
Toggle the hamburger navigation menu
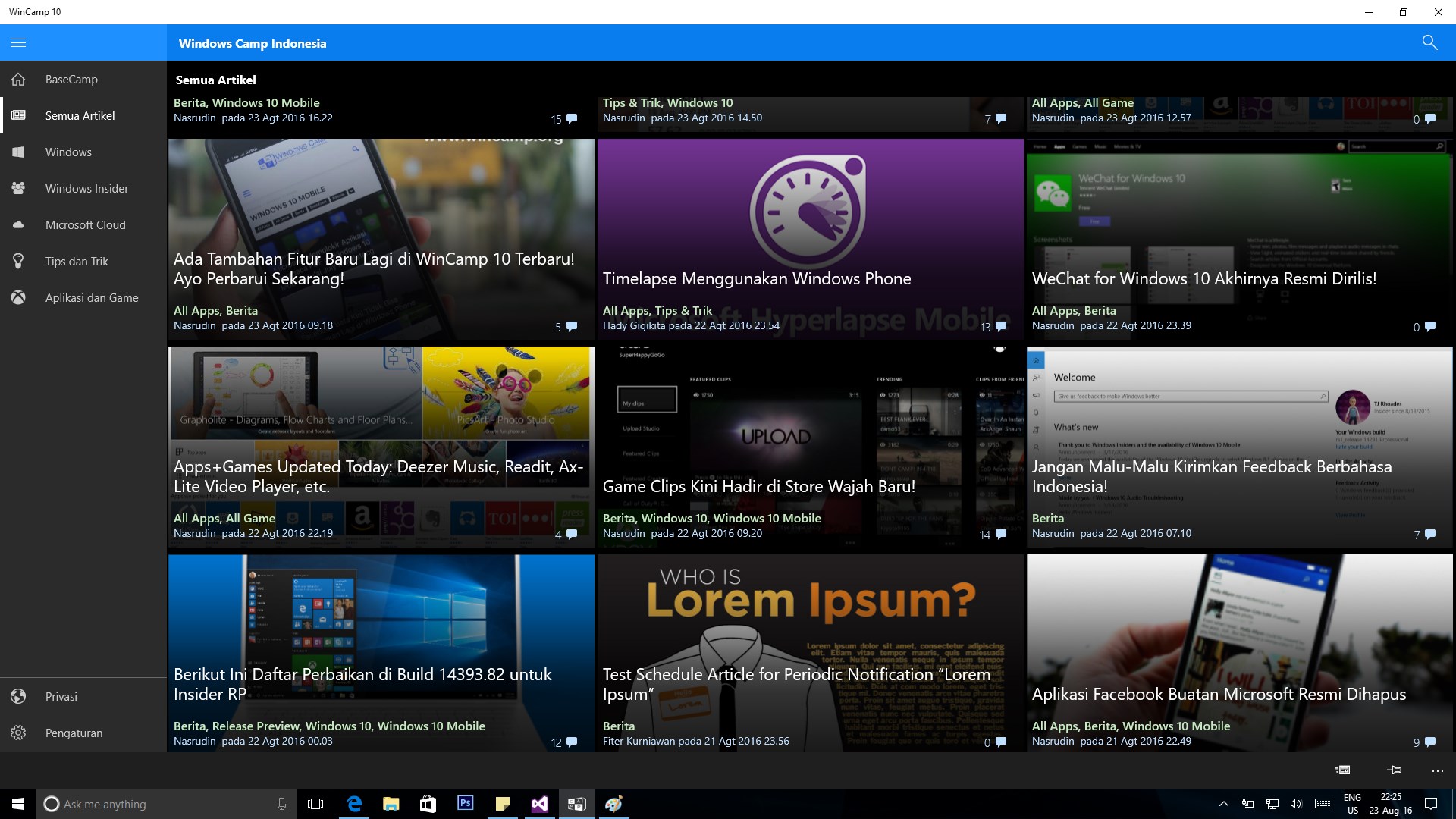coord(18,42)
